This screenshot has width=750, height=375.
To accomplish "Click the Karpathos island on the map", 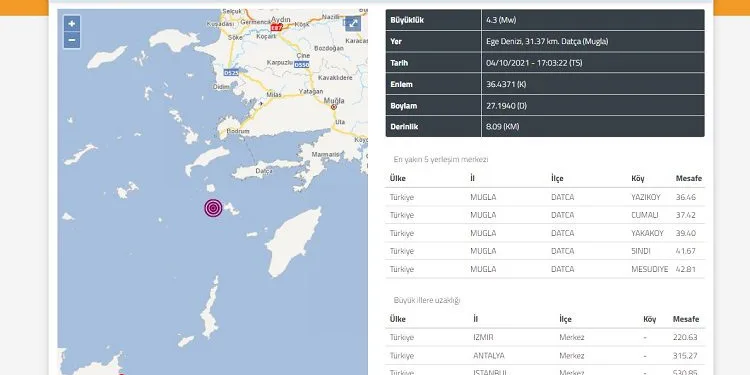I will pyautogui.click(x=210, y=309).
